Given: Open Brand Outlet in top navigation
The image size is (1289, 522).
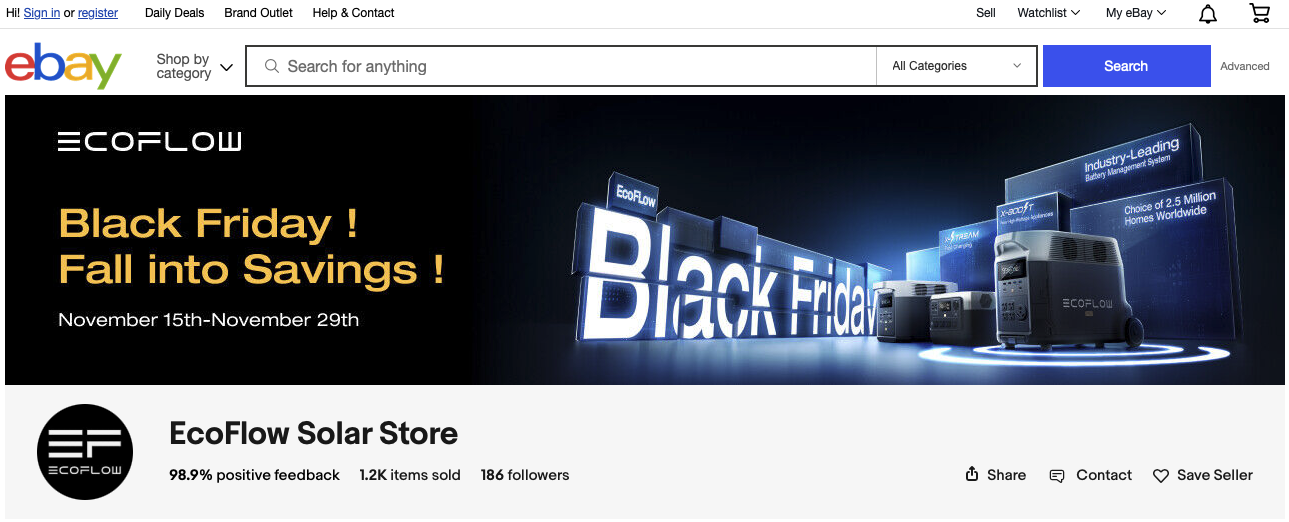Looking at the screenshot, I should pos(259,13).
